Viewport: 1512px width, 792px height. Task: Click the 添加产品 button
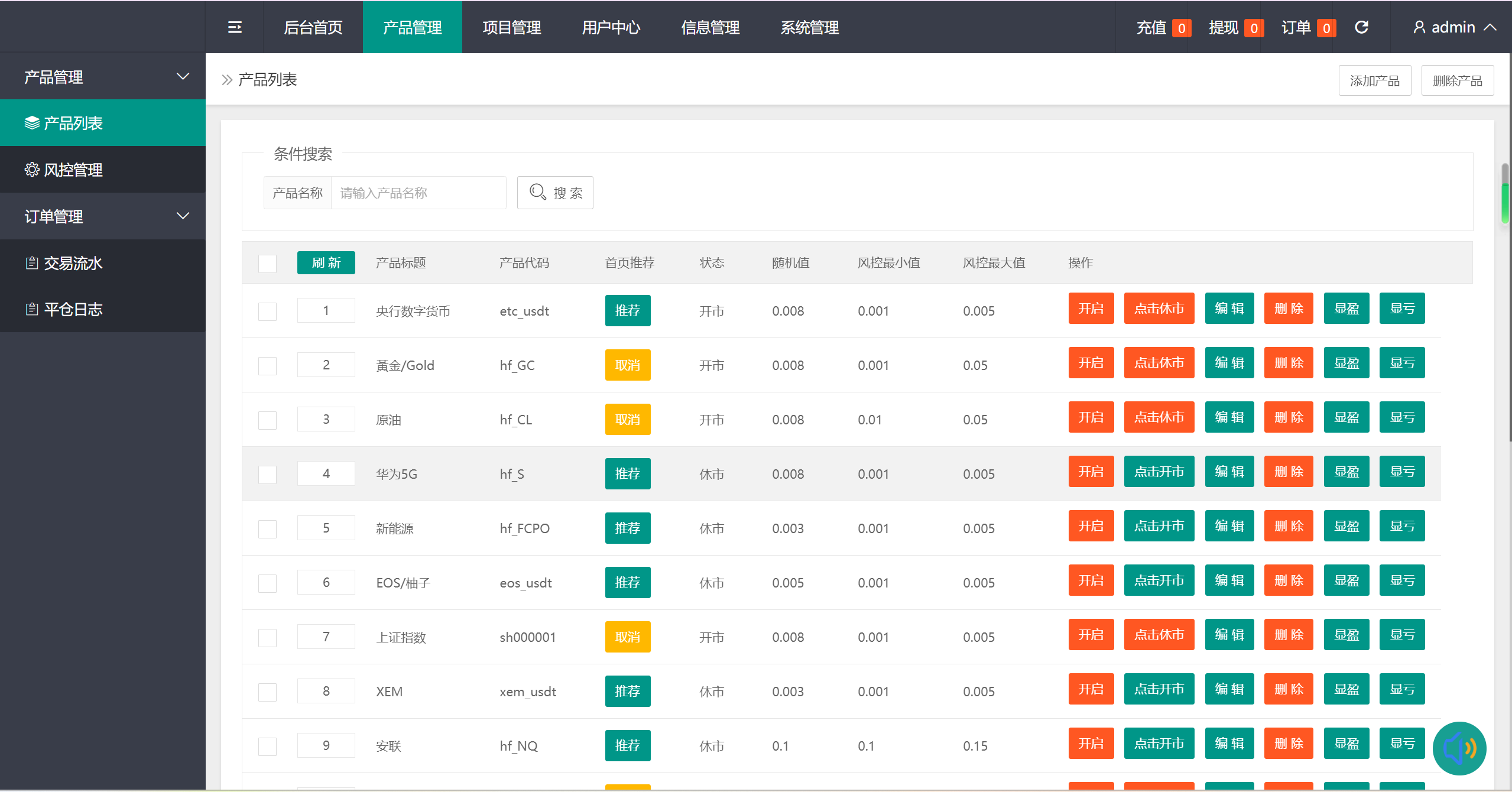(1374, 80)
